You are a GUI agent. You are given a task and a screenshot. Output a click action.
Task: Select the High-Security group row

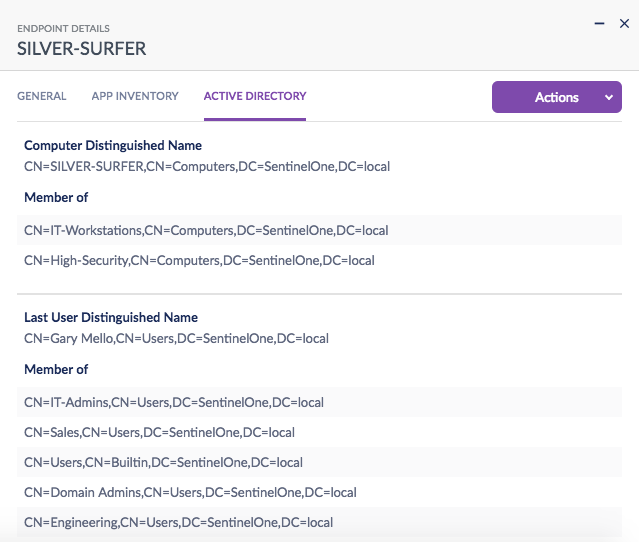point(199,260)
